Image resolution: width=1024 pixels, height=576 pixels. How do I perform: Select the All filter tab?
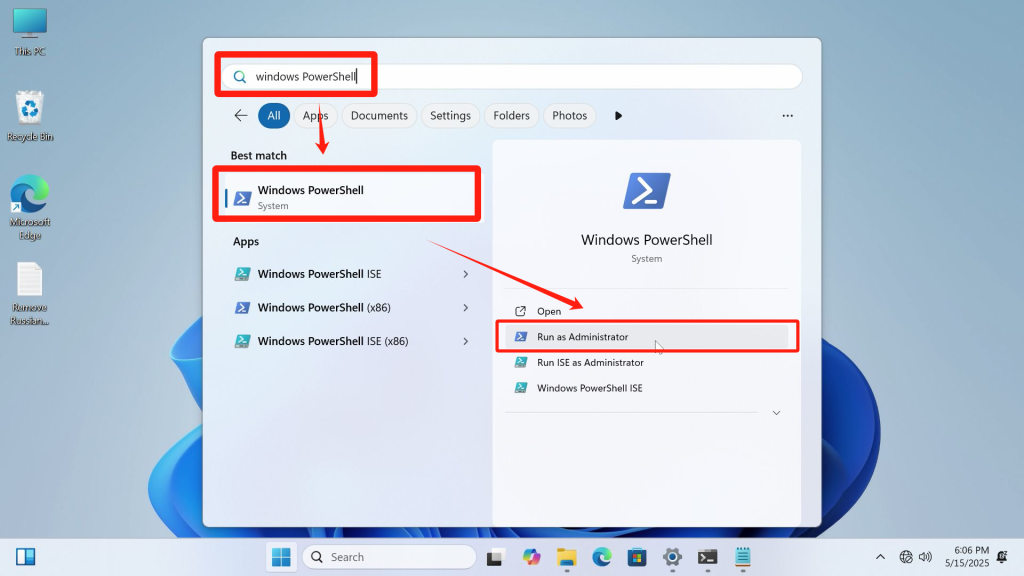coord(274,116)
